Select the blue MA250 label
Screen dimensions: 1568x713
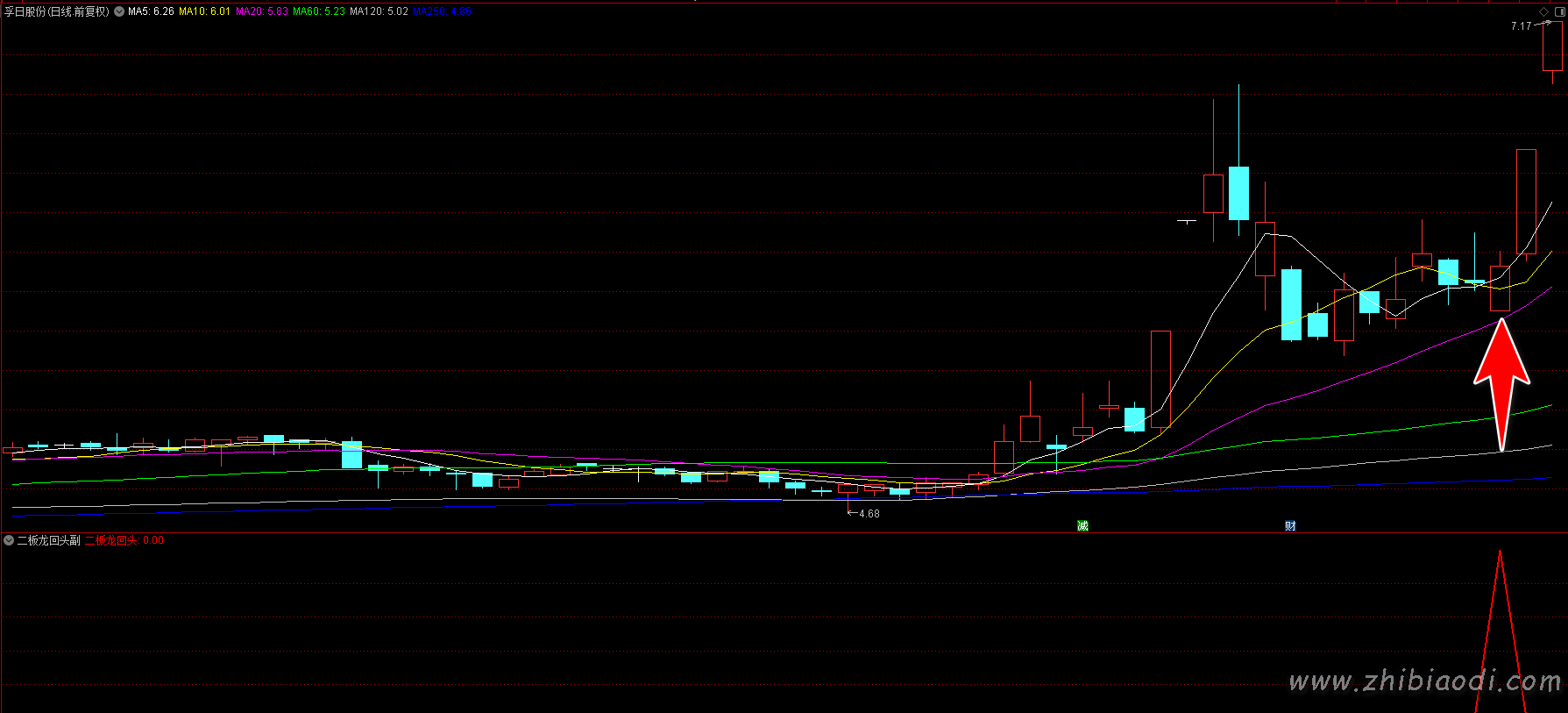tap(442, 11)
